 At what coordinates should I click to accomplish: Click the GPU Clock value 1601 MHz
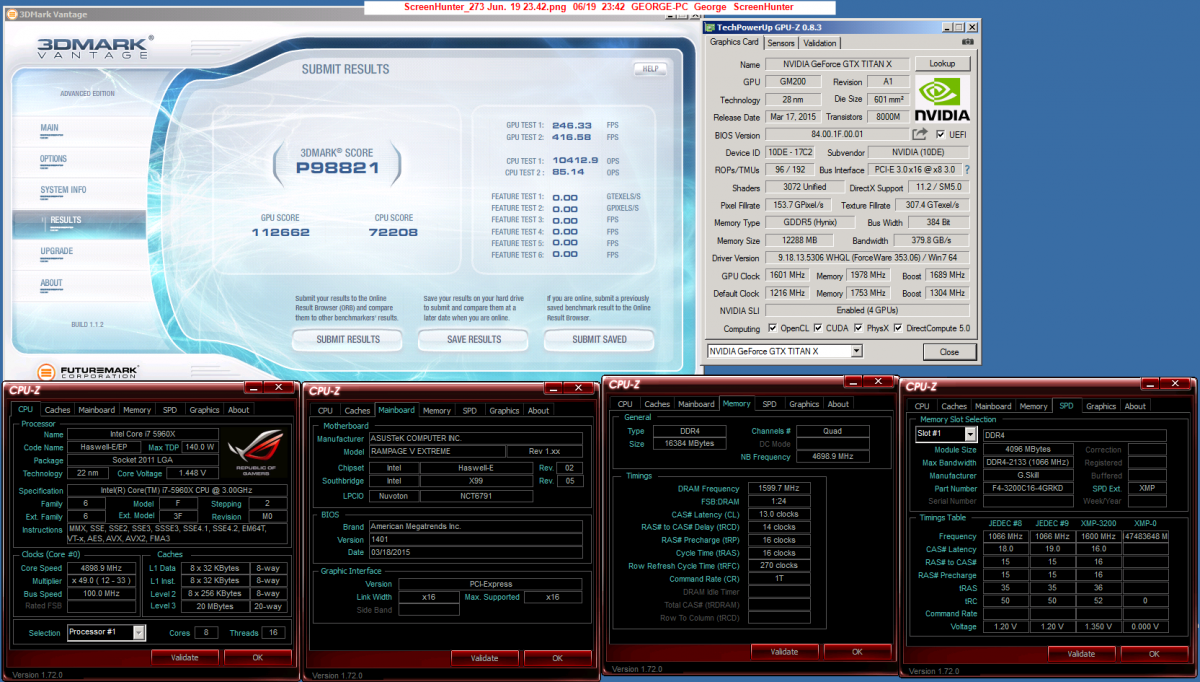(786, 275)
